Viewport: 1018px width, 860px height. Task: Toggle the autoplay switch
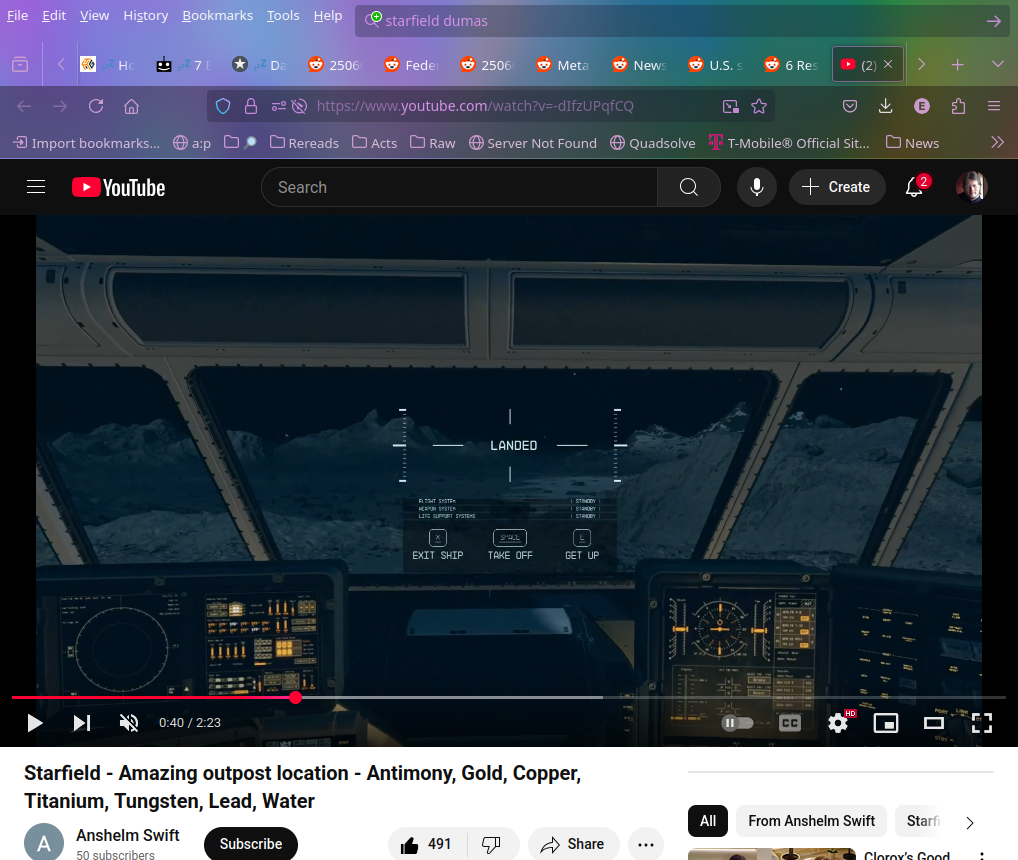coord(737,723)
